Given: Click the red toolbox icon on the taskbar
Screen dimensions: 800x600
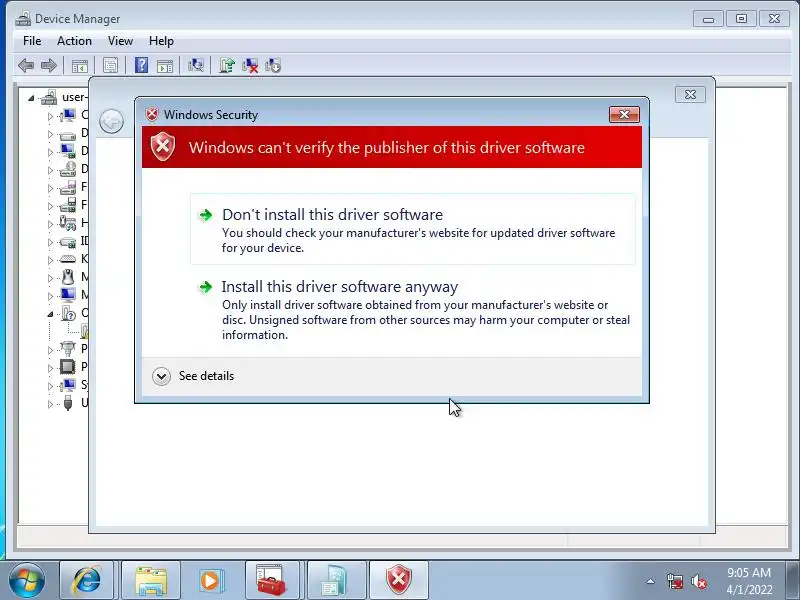Looking at the screenshot, I should [x=271, y=580].
